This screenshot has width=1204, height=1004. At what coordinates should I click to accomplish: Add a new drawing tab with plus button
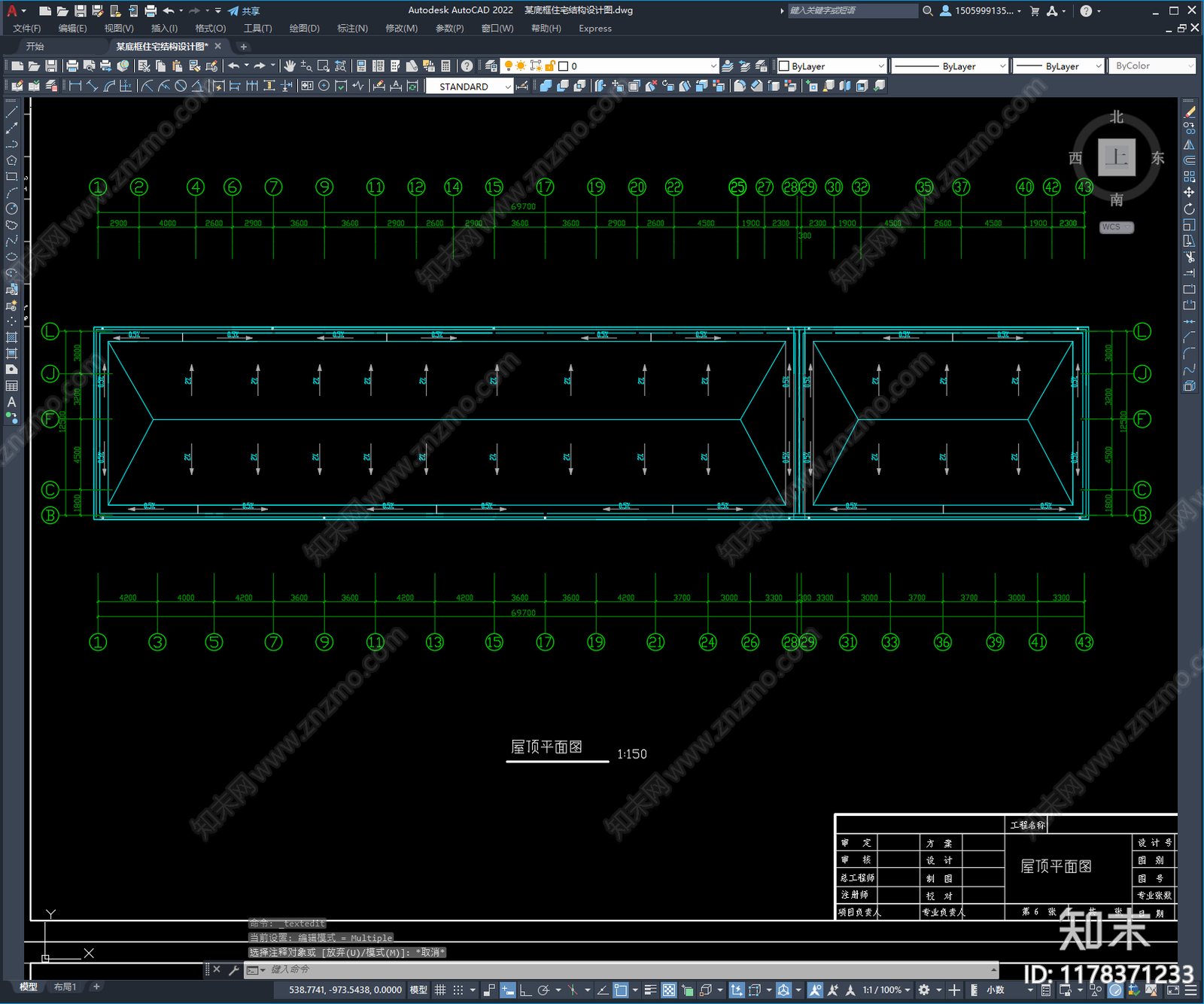click(x=243, y=47)
